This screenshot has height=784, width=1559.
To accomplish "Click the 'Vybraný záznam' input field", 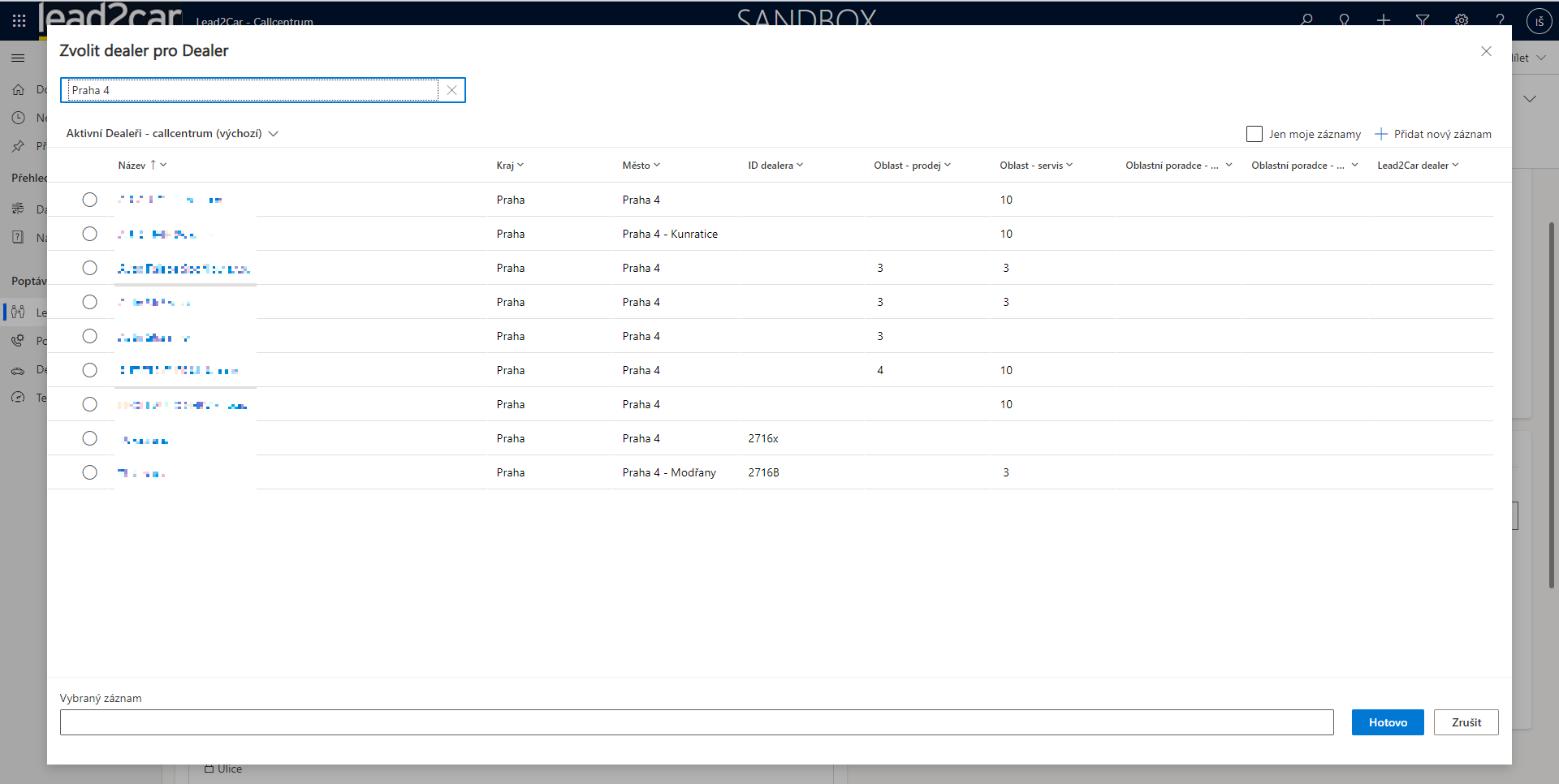I will (696, 722).
